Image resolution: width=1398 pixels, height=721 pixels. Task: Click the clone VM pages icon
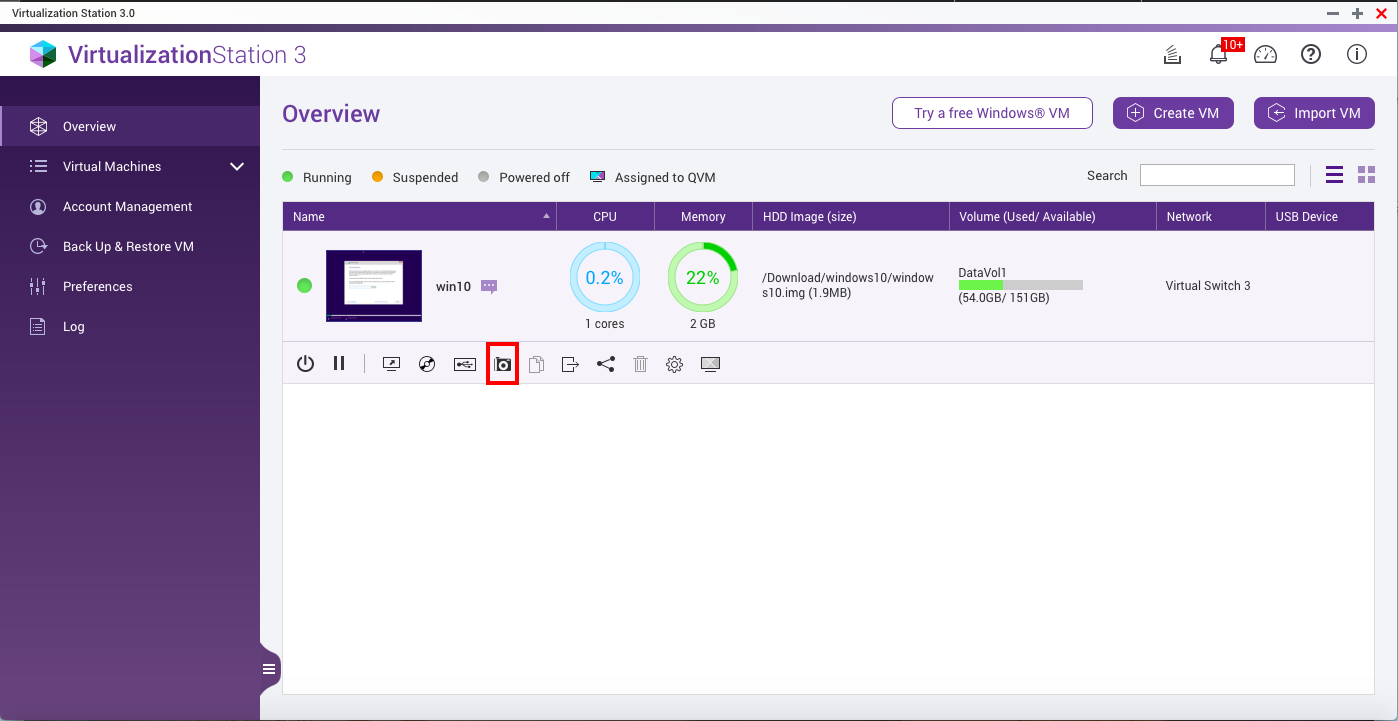tap(536, 364)
